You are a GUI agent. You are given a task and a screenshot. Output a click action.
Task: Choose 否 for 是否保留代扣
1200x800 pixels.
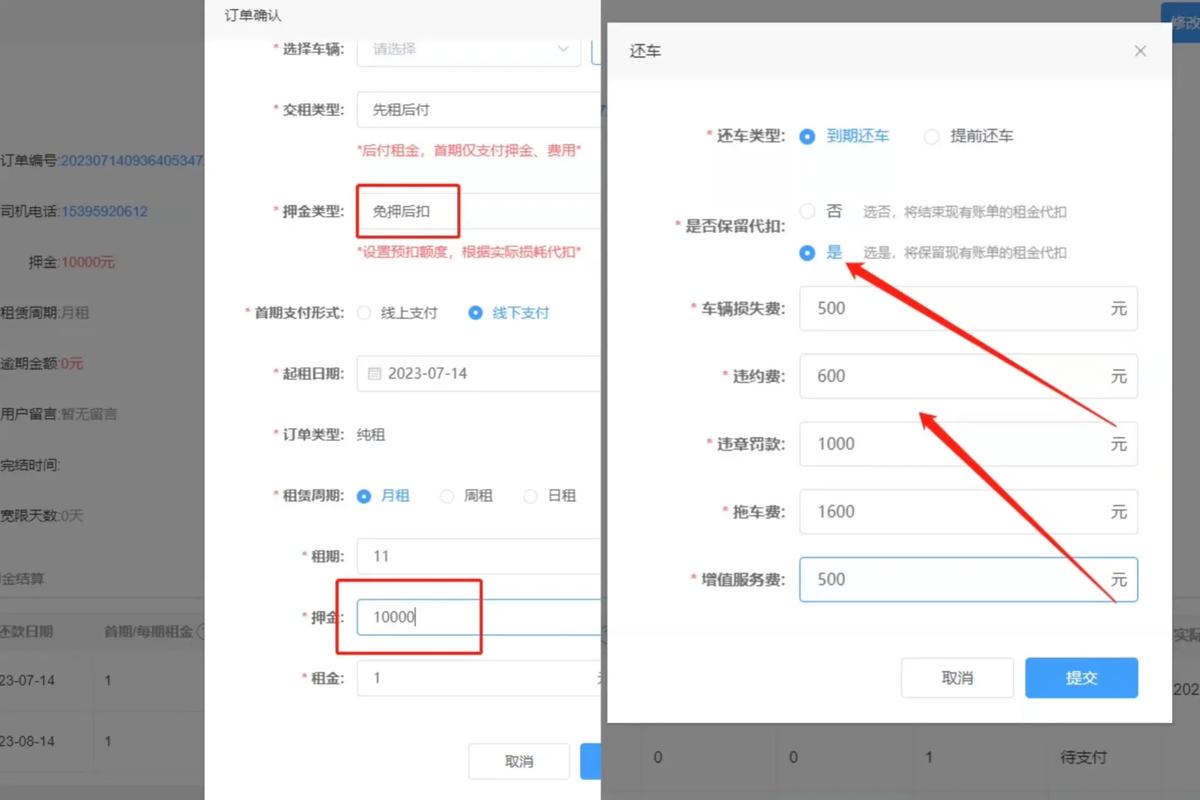tap(822, 211)
